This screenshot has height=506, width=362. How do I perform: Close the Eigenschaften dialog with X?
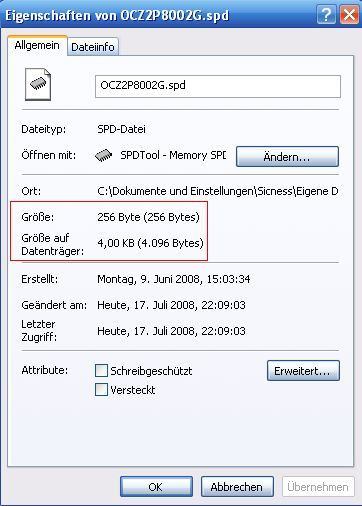[x=349, y=15]
